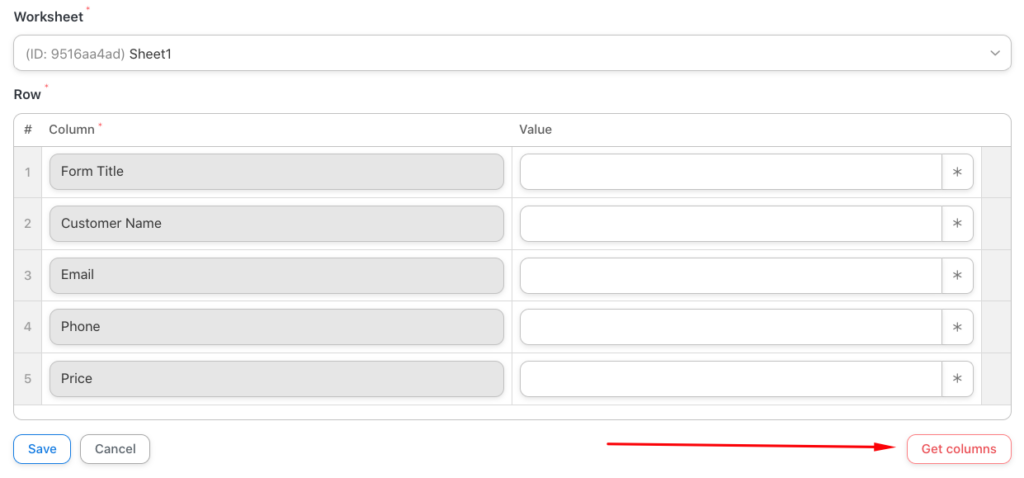Select the Customer Name column field
Image resolution: width=1024 pixels, height=478 pixels.
pyautogui.click(x=276, y=224)
